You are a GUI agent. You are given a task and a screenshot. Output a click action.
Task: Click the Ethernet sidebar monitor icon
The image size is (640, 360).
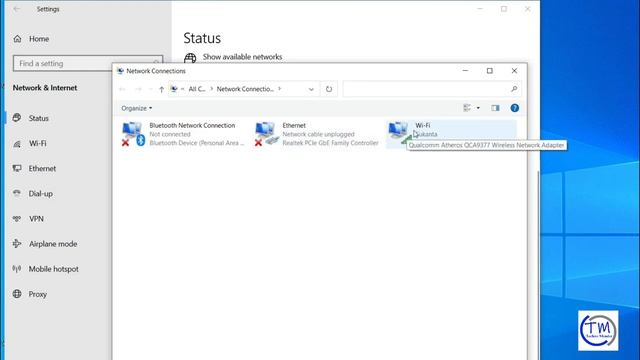click(x=17, y=168)
